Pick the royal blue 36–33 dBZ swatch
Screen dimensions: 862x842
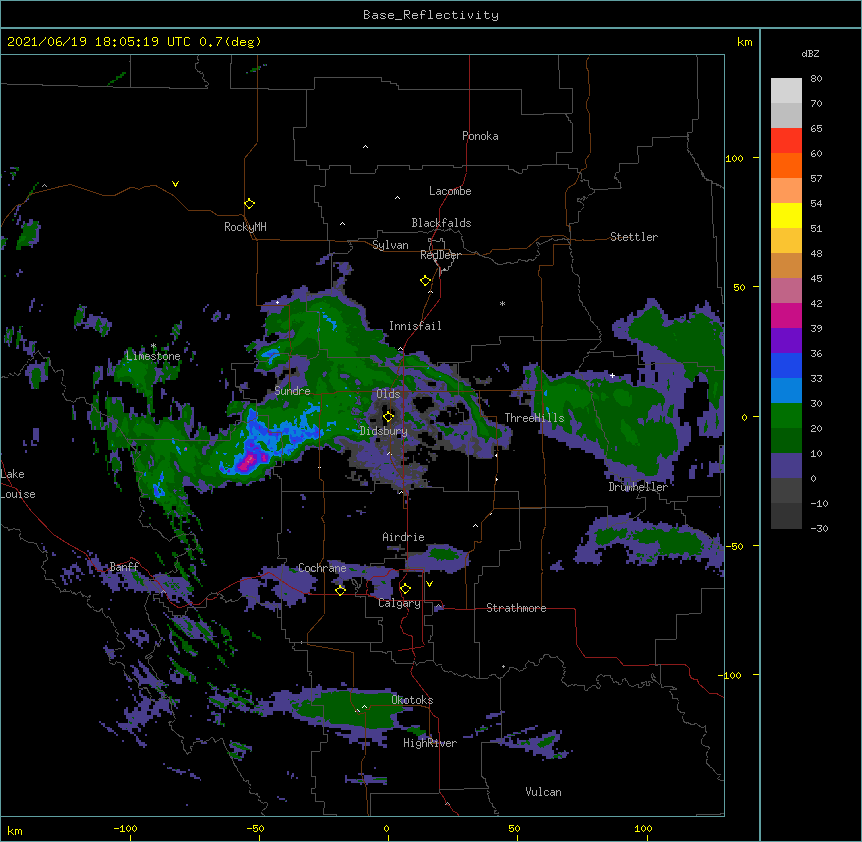pos(786,365)
